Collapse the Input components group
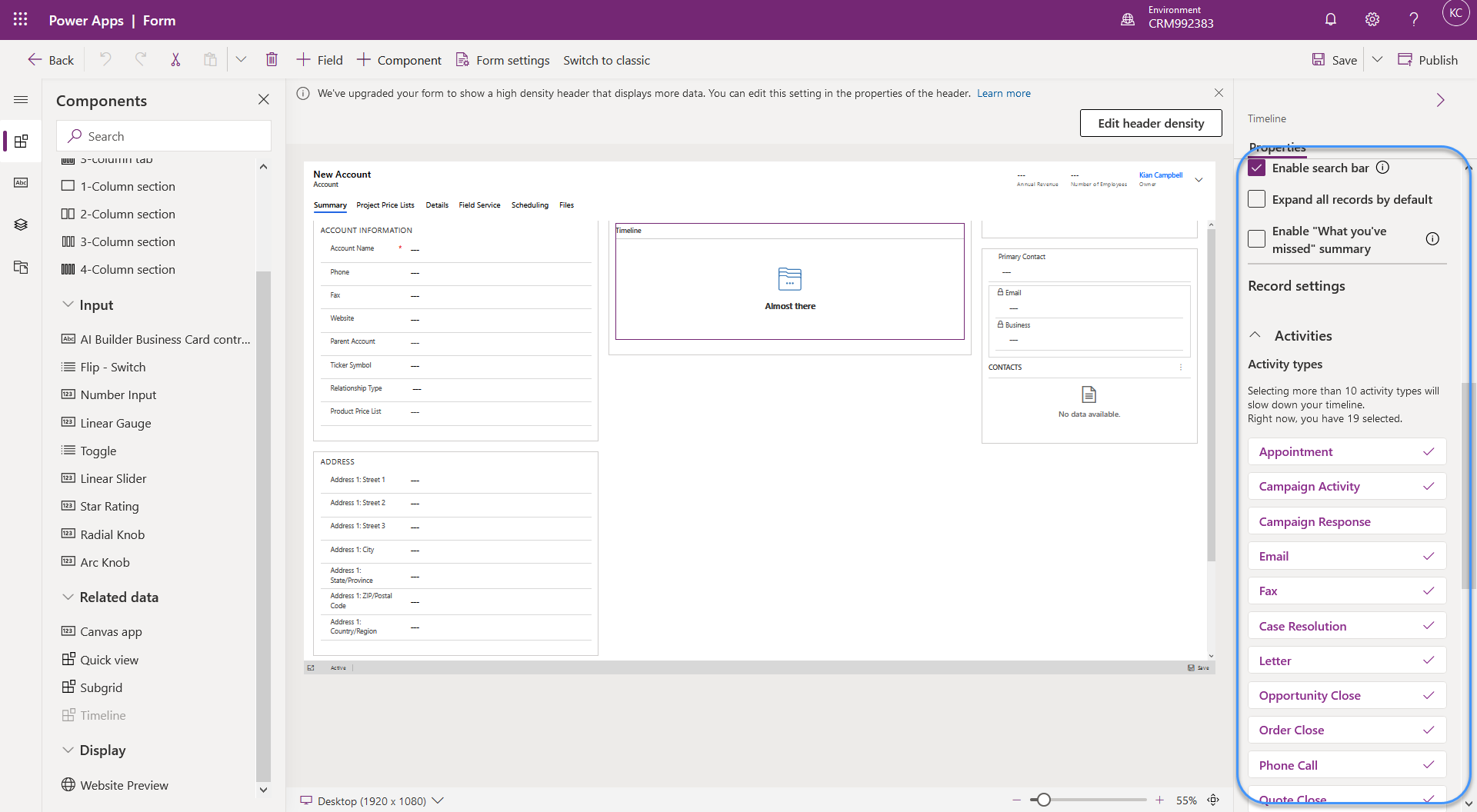 coord(68,305)
